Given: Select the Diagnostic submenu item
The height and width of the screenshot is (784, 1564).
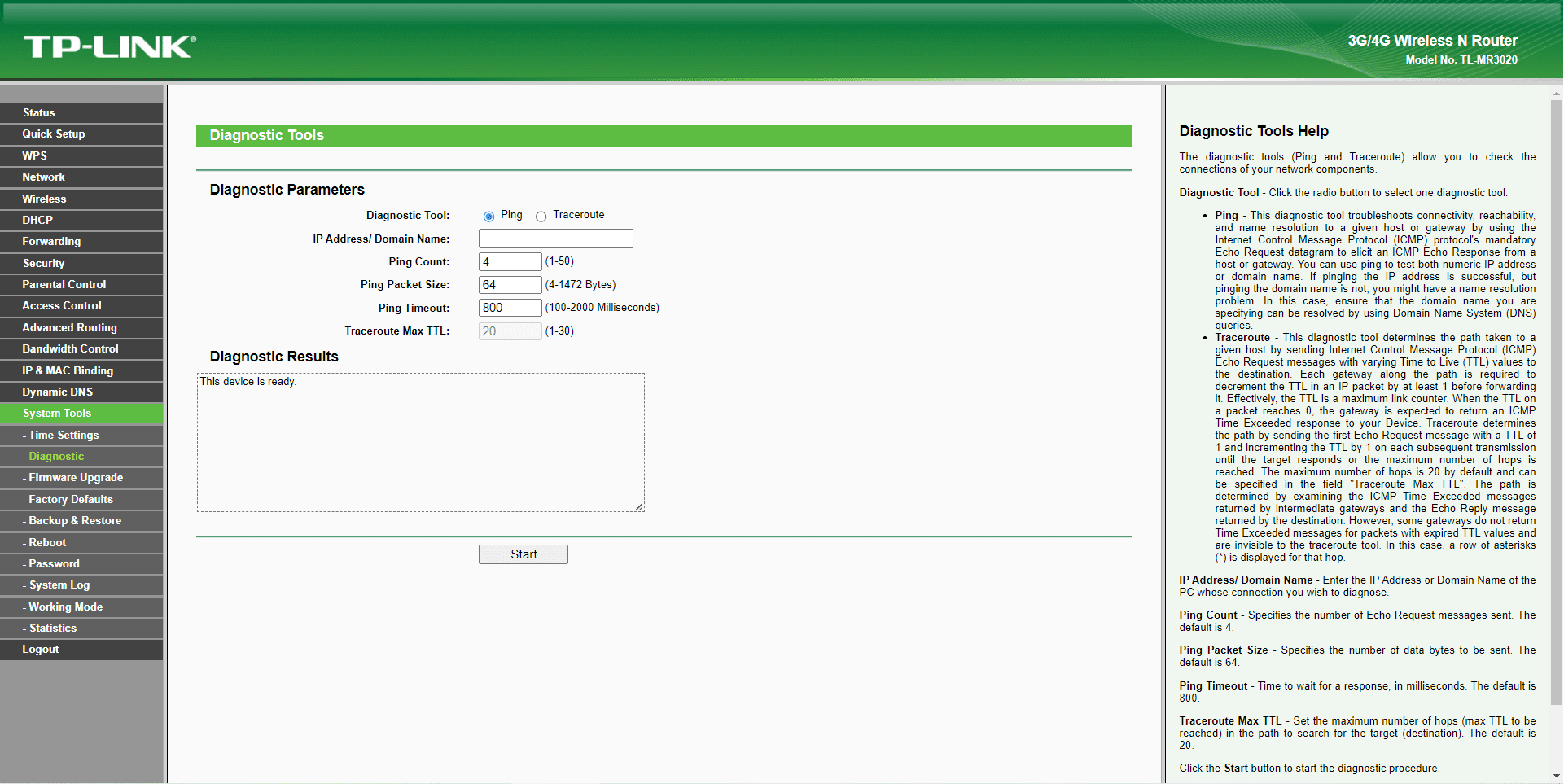Looking at the screenshot, I should click(x=81, y=456).
